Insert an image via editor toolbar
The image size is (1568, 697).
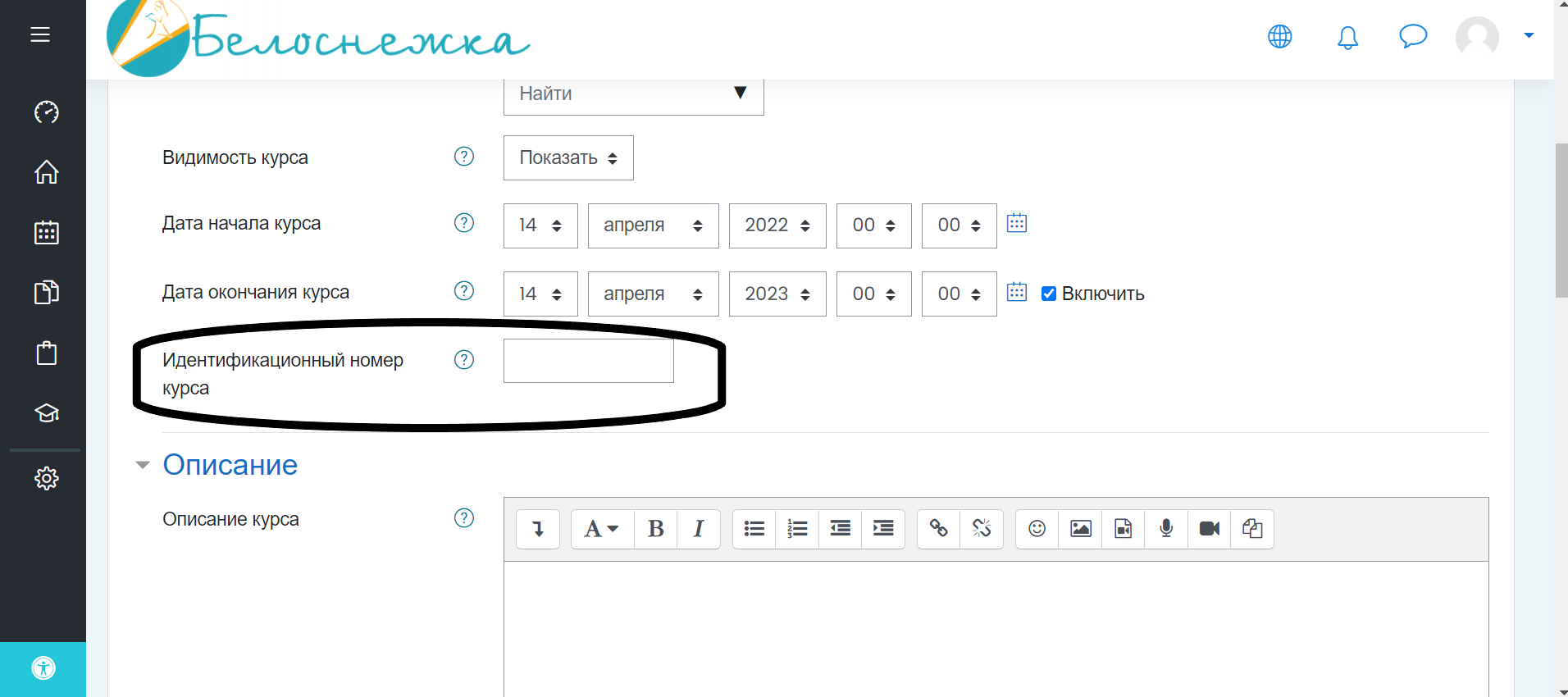(x=1080, y=529)
